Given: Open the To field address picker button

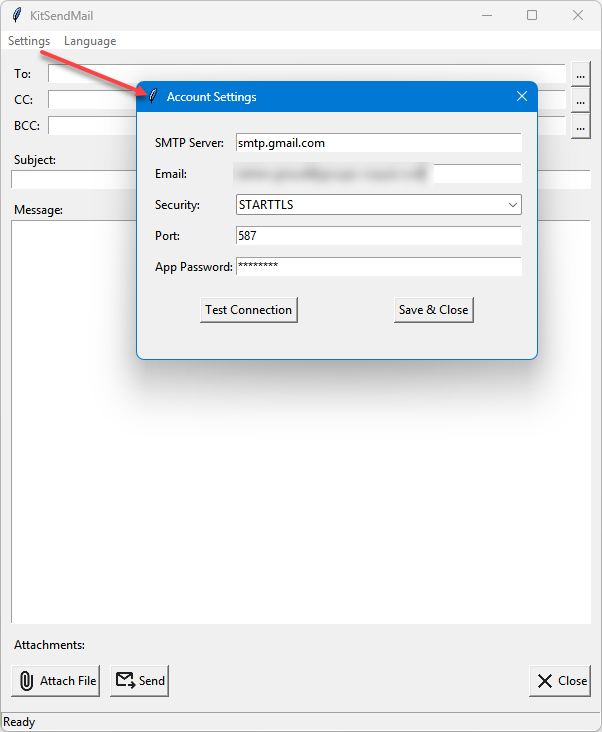Looking at the screenshot, I should click(x=580, y=74).
